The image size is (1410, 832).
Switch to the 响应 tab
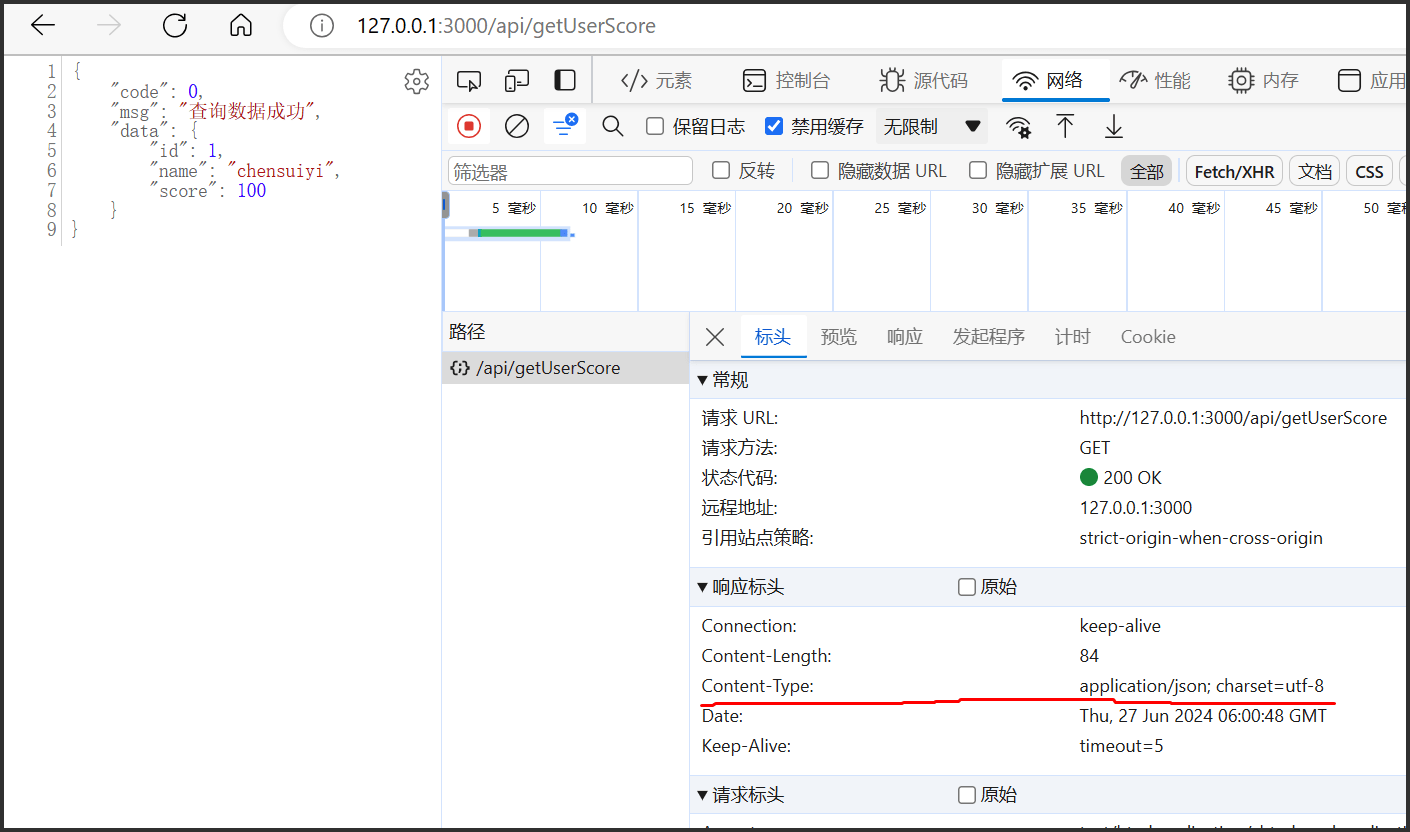(905, 337)
